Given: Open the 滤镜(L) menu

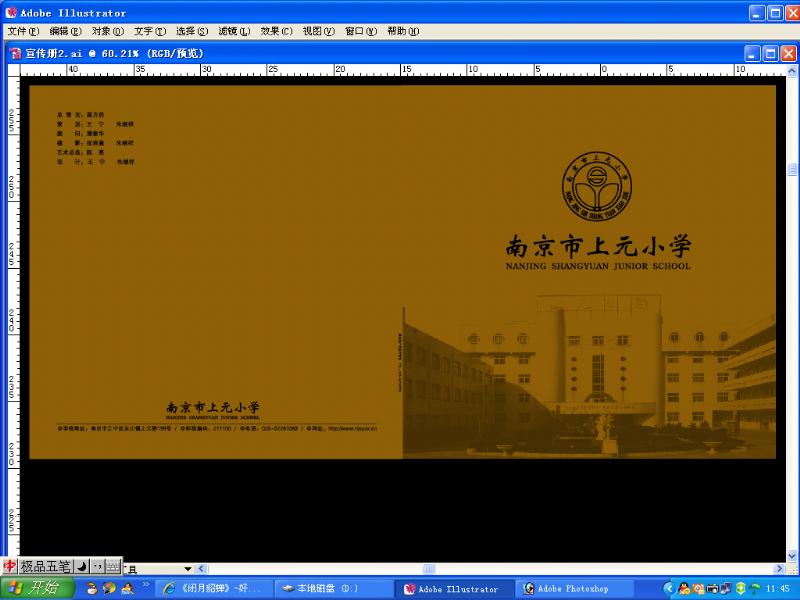Looking at the screenshot, I should click(x=234, y=32).
